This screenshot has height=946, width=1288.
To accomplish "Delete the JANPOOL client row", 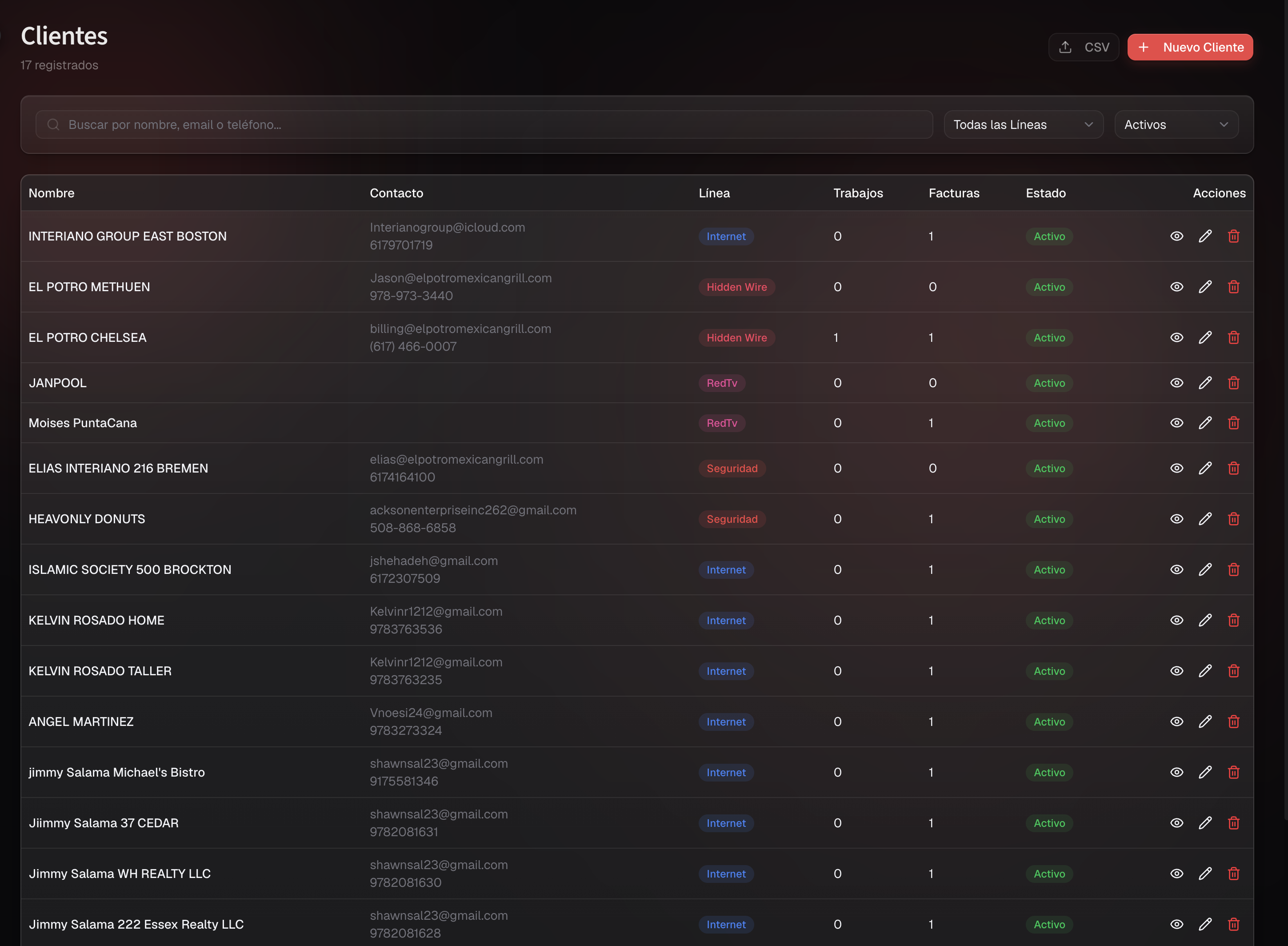I will click(x=1234, y=382).
